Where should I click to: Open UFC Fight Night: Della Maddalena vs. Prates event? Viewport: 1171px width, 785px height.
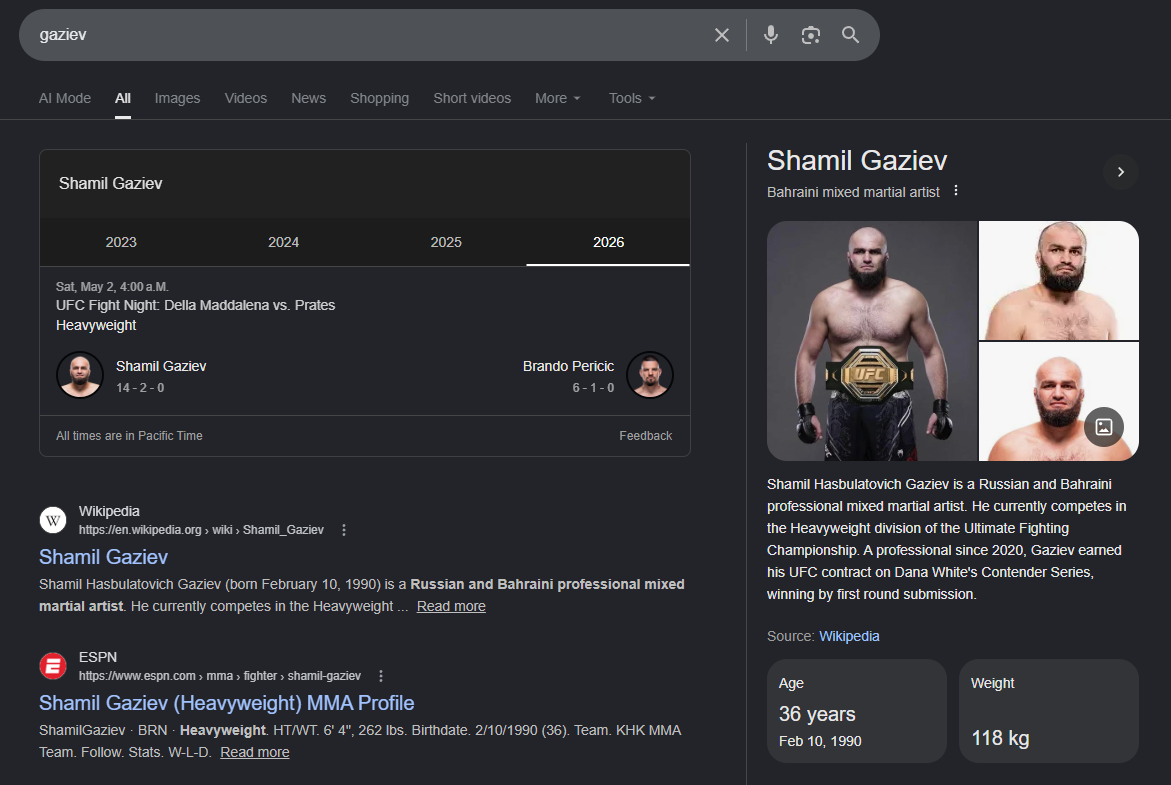coord(196,305)
